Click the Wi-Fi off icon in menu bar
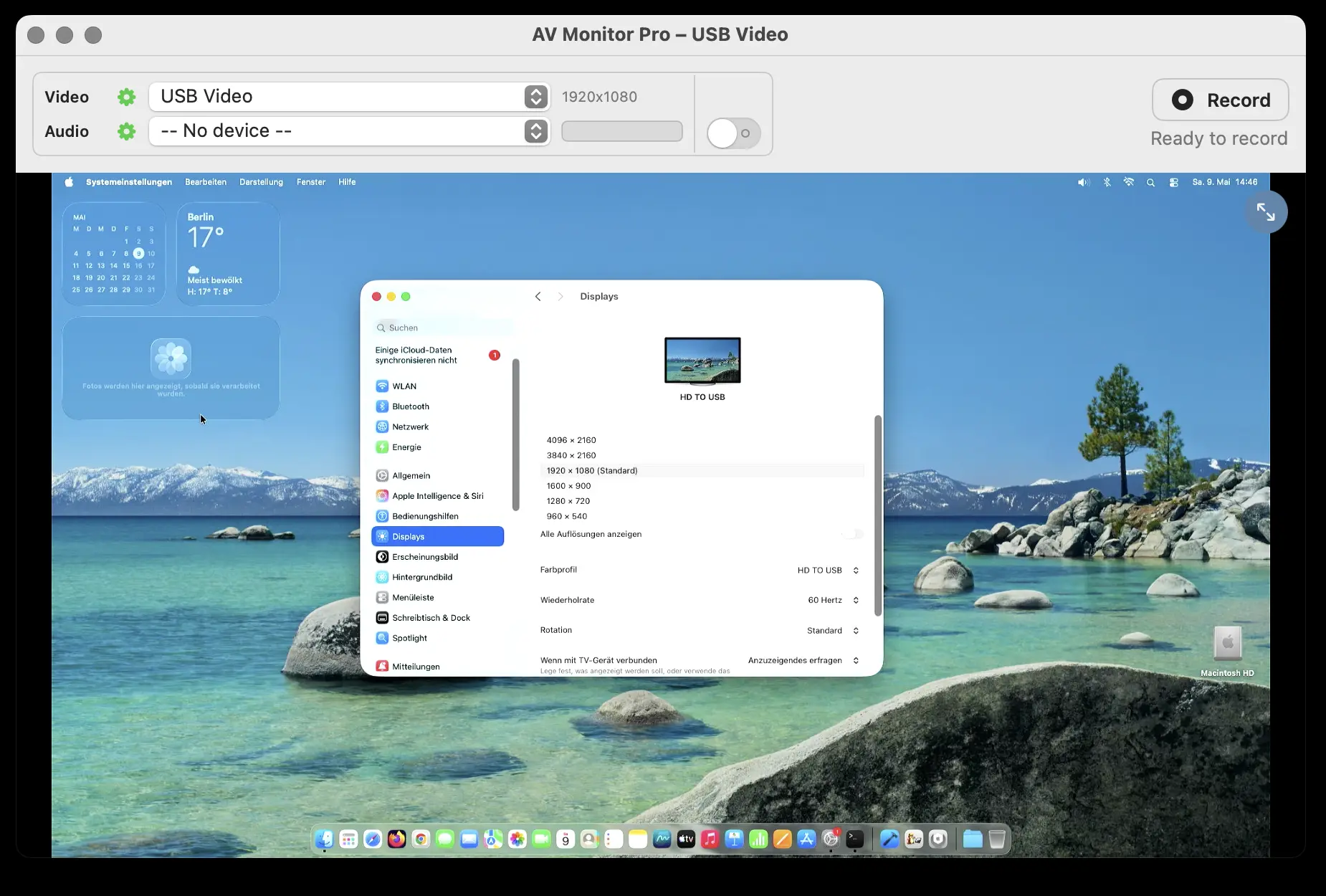The width and height of the screenshot is (1326, 896). 1129,182
